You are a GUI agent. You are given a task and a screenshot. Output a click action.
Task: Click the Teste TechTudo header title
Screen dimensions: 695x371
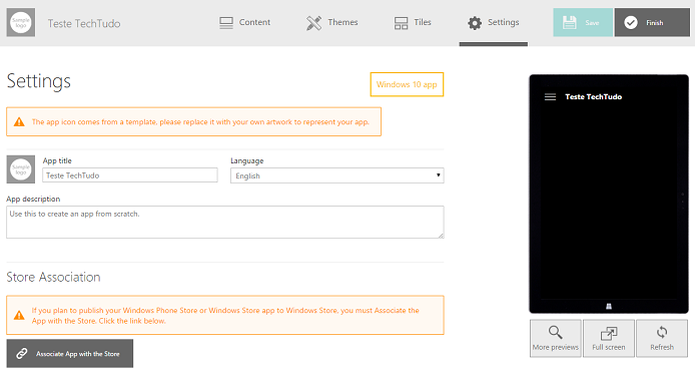[84, 23]
